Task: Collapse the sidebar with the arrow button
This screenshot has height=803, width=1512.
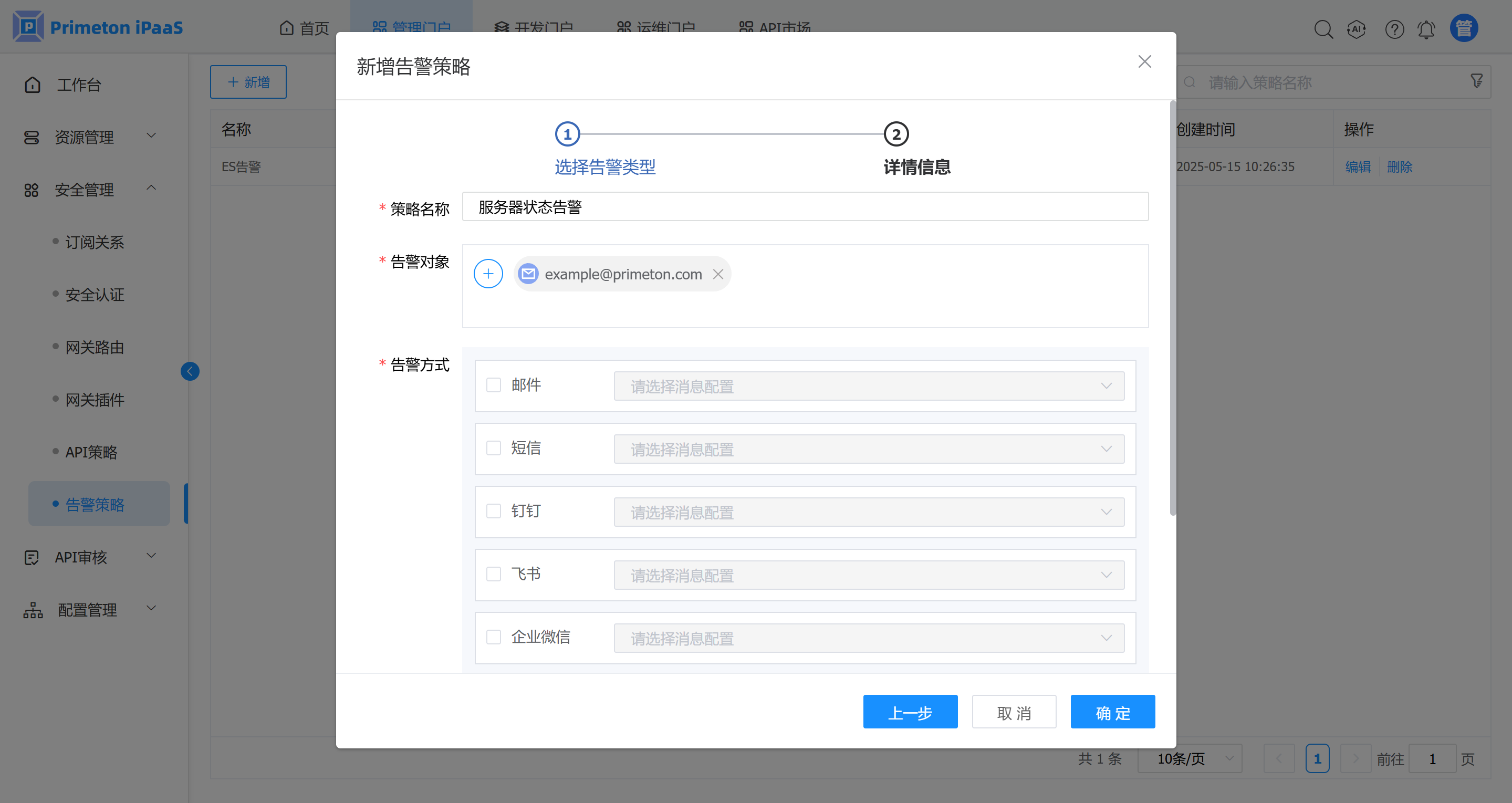Action: point(190,371)
